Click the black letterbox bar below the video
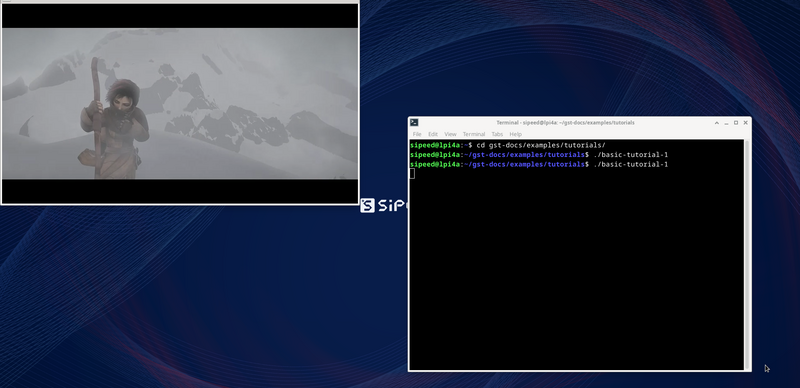This screenshot has width=800, height=388. pyautogui.click(x=180, y=191)
